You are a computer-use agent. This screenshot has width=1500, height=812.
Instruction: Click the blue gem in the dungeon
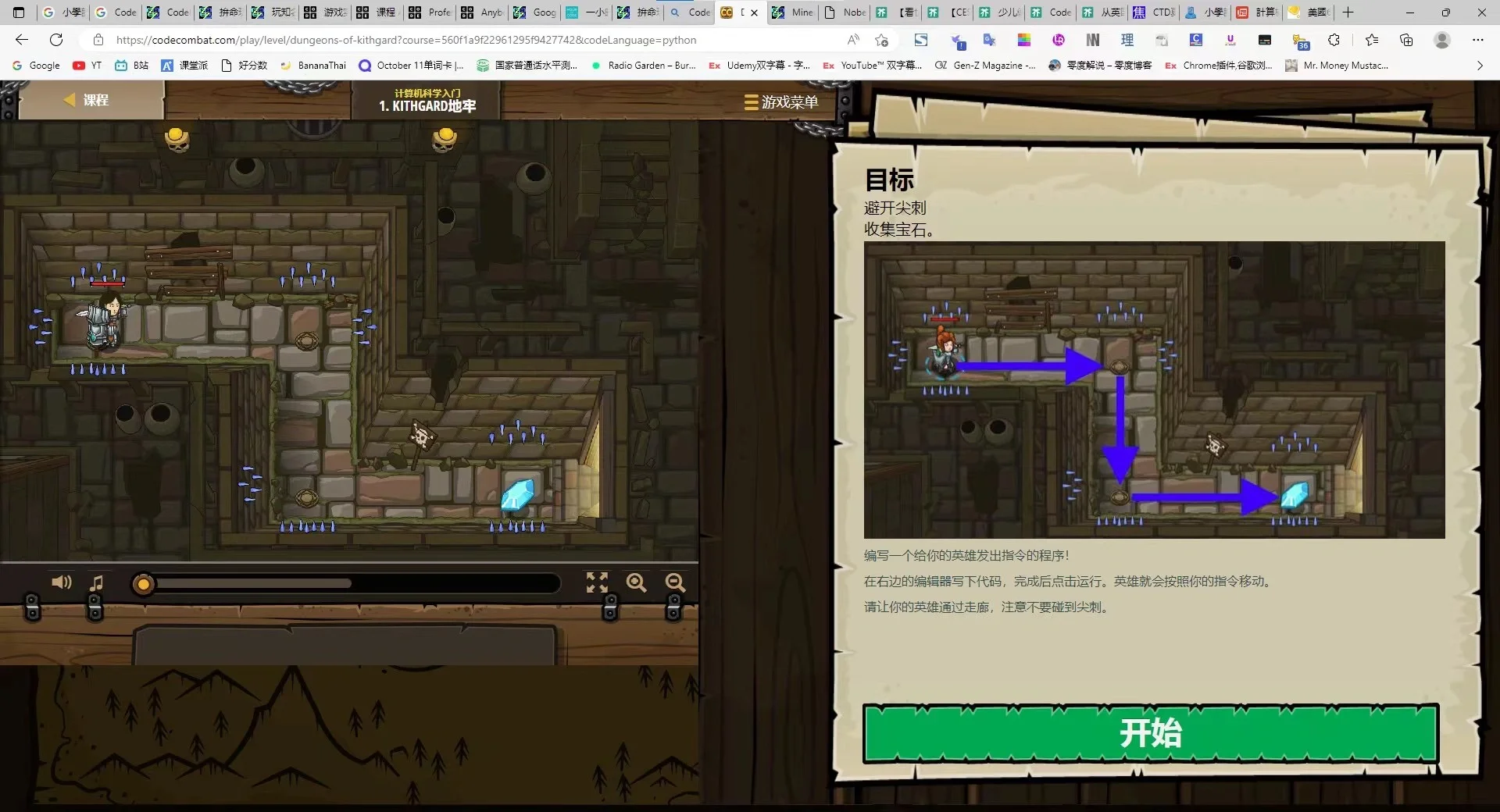[516, 494]
